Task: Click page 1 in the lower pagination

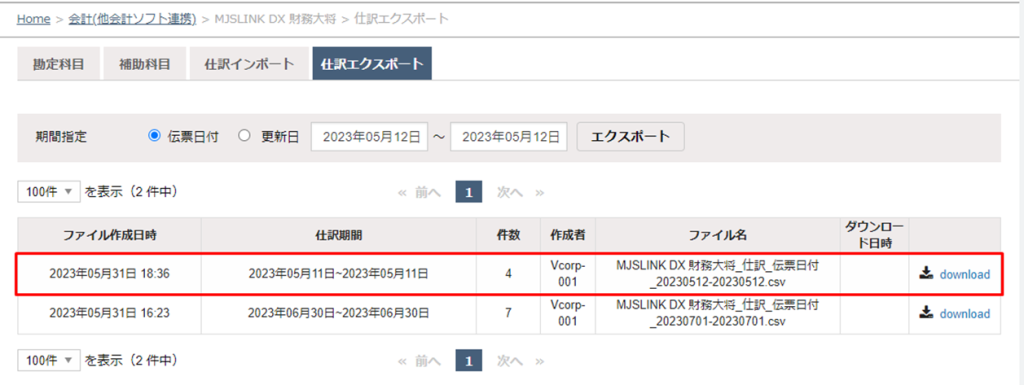Action: pos(468,360)
